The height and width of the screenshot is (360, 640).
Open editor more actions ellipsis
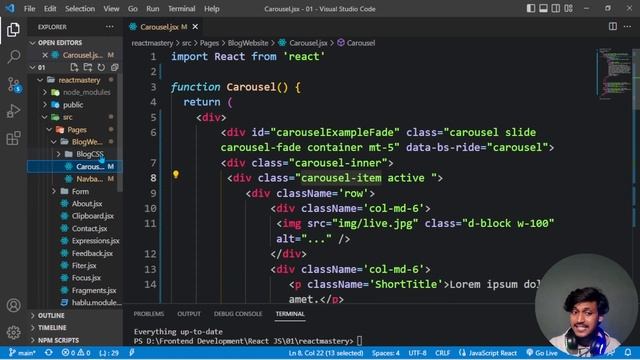click(x=627, y=27)
